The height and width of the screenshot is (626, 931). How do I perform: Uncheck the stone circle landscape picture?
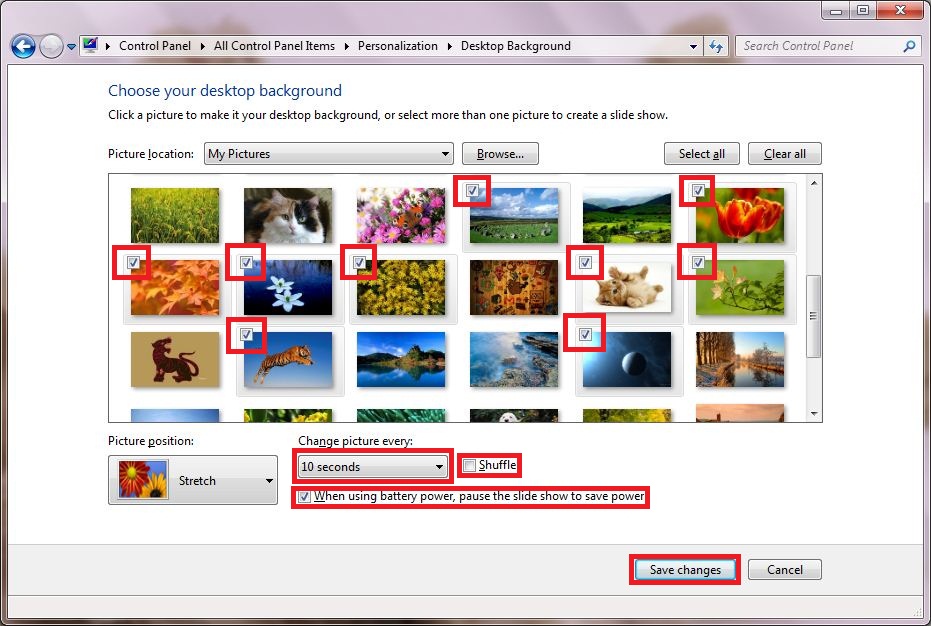click(x=472, y=191)
